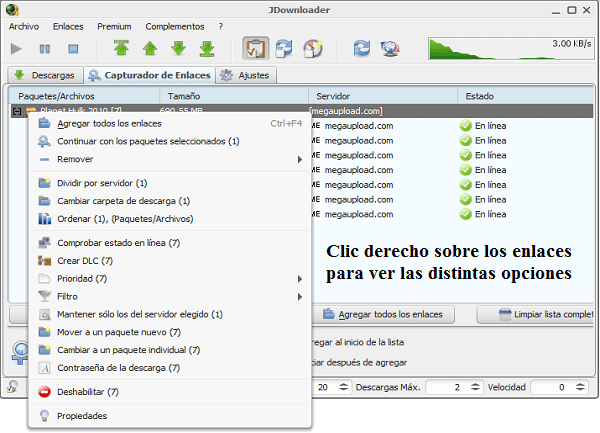600x433 pixels.
Task: Expand the Remover submenu arrow
Action: [300, 160]
